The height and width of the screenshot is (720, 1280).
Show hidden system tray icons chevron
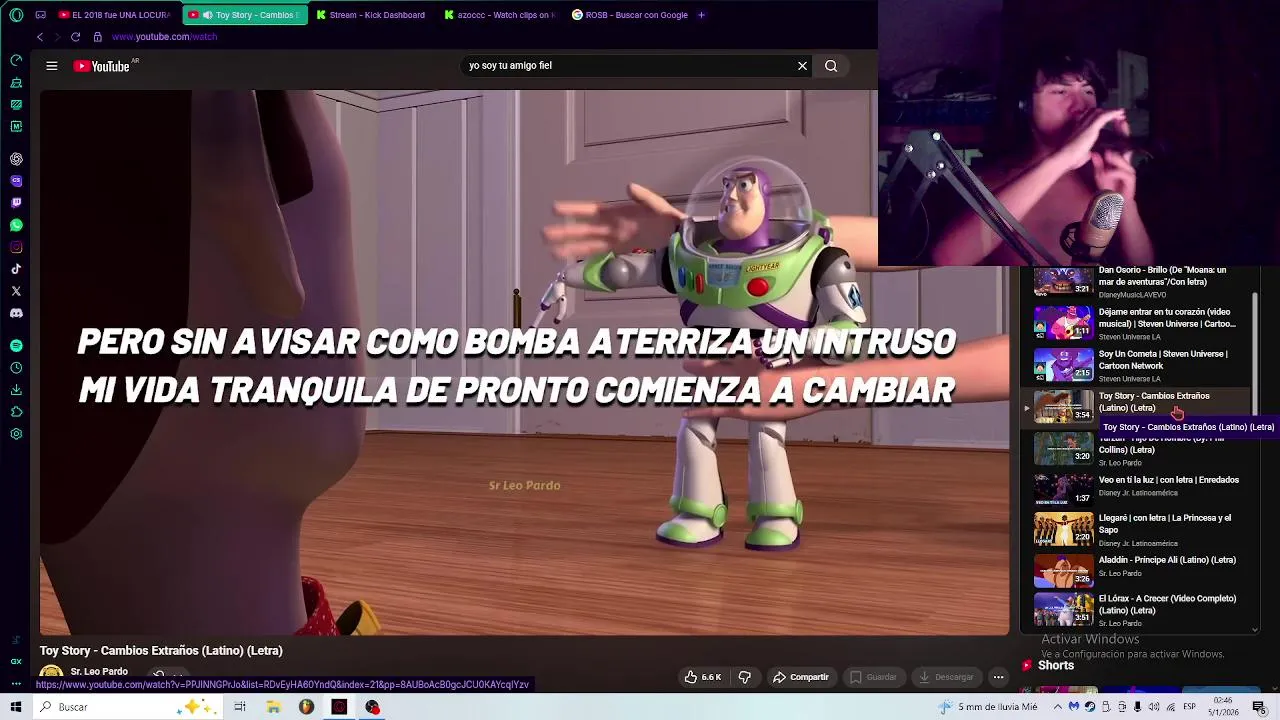[1058, 707]
